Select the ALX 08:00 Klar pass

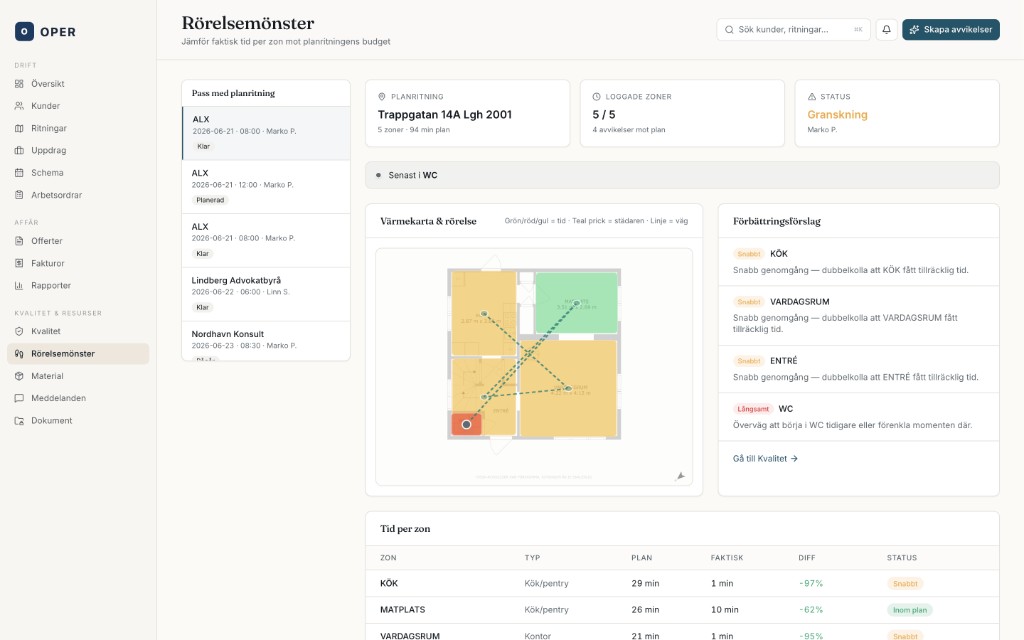tap(266, 133)
